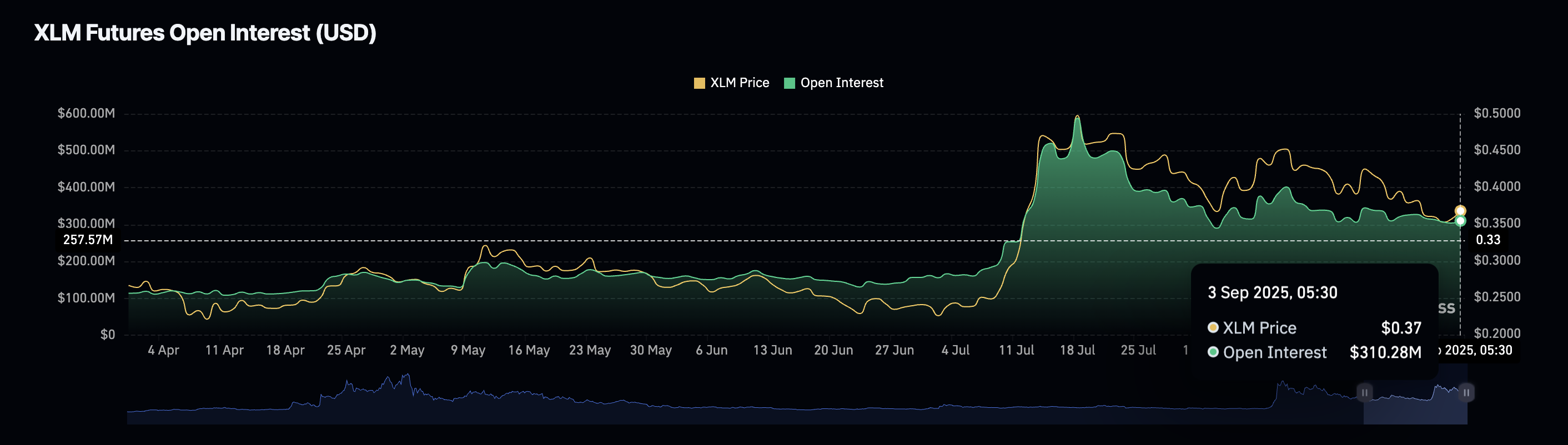Click the XLM Futures Open Interest title
The height and width of the screenshot is (445, 1568).
point(205,33)
